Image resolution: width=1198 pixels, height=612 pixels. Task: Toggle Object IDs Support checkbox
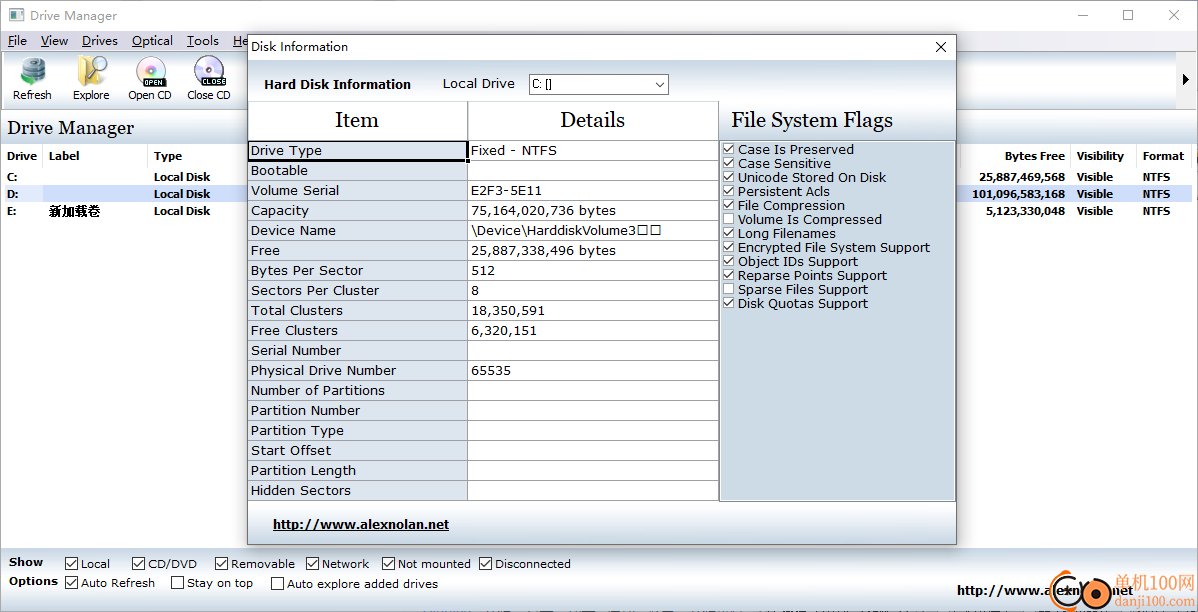(x=729, y=261)
